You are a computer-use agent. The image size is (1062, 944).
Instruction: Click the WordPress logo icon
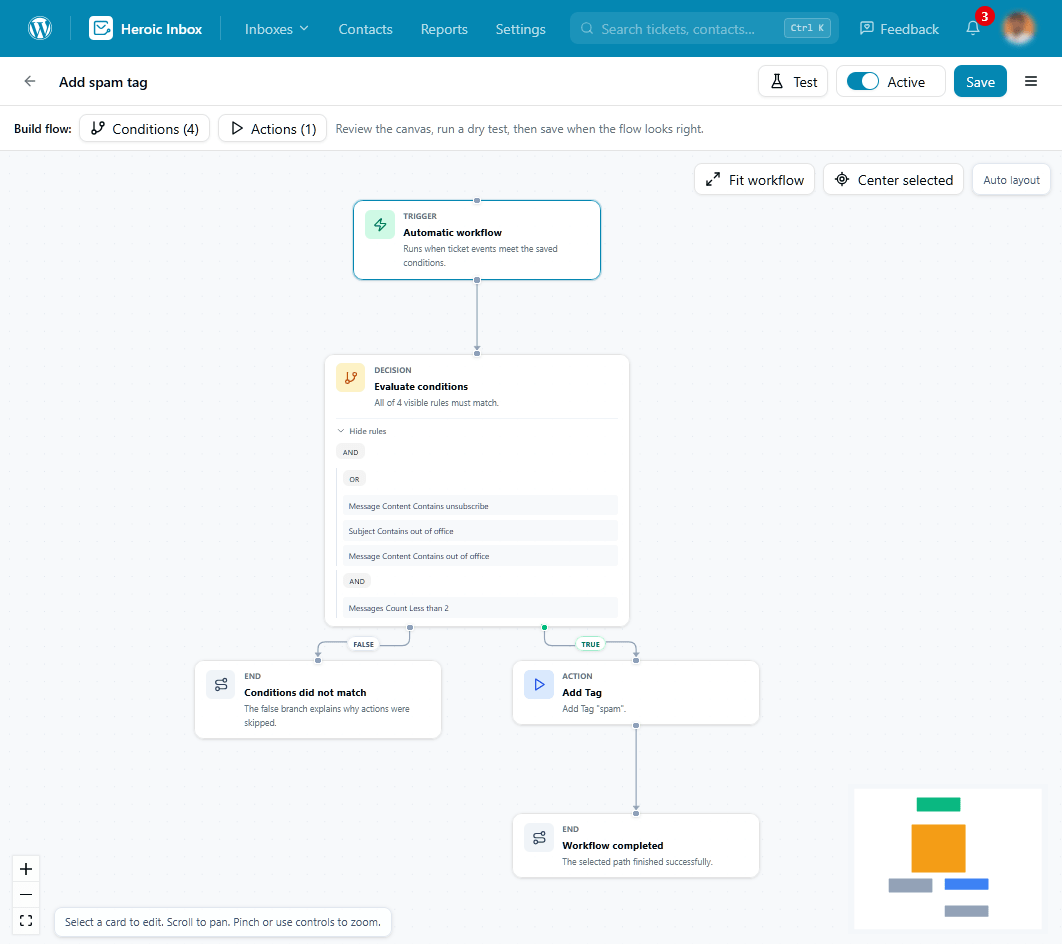pos(40,28)
